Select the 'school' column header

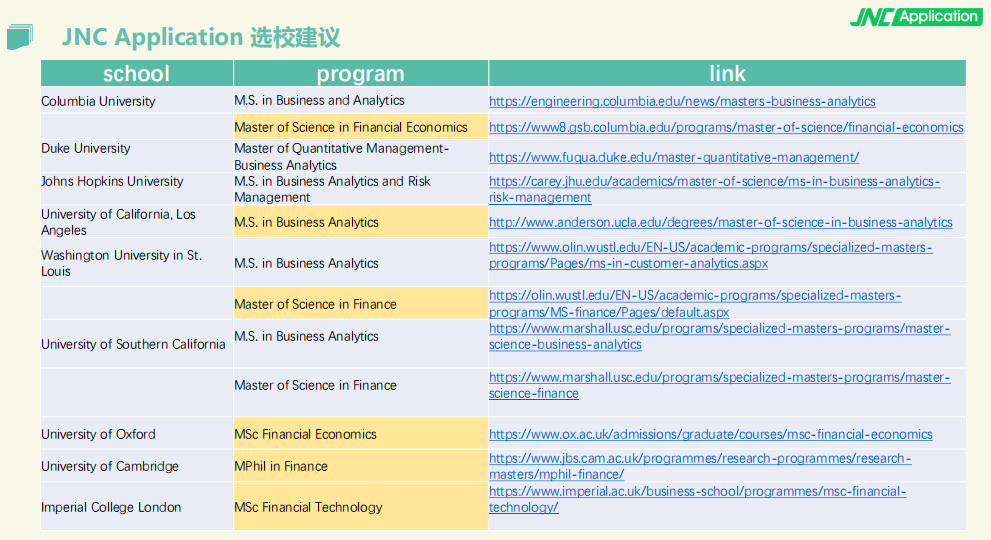[137, 73]
